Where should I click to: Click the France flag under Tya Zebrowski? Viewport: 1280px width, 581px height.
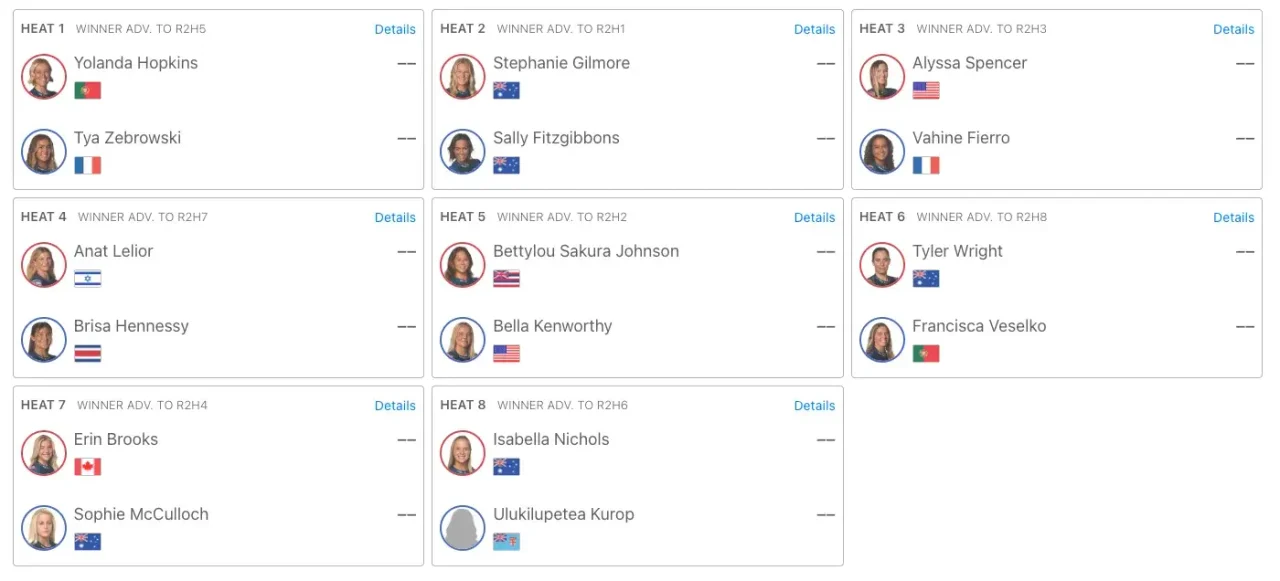(x=88, y=165)
